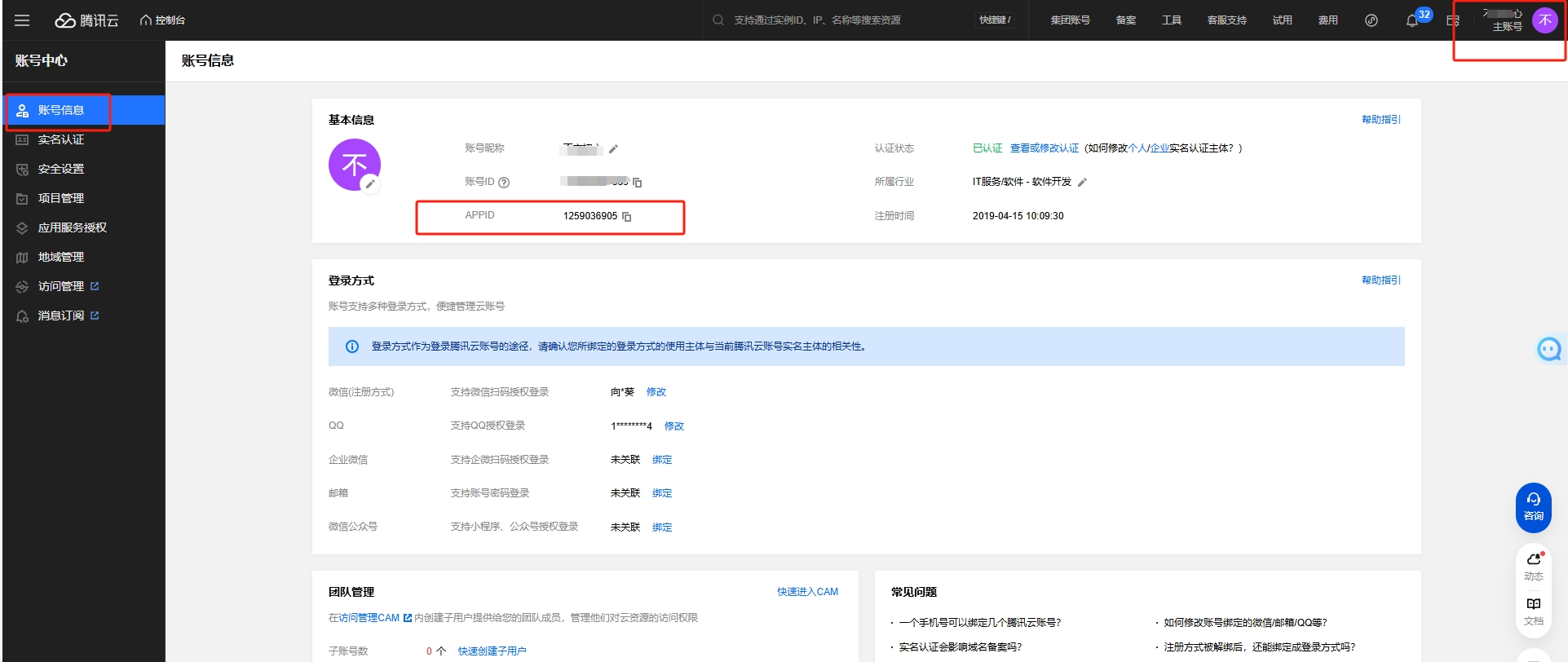Viewport: 1568px width, 662px height.
Task: Open the main account avatar dropdown
Action: tap(1544, 20)
